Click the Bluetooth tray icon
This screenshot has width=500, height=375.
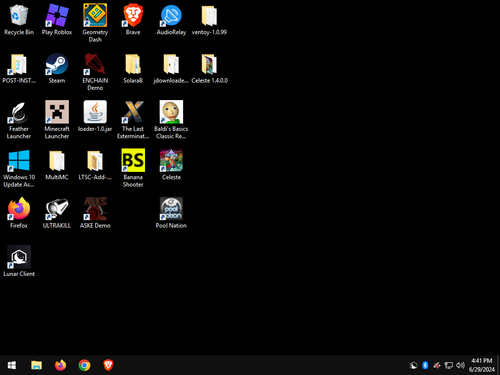425,365
